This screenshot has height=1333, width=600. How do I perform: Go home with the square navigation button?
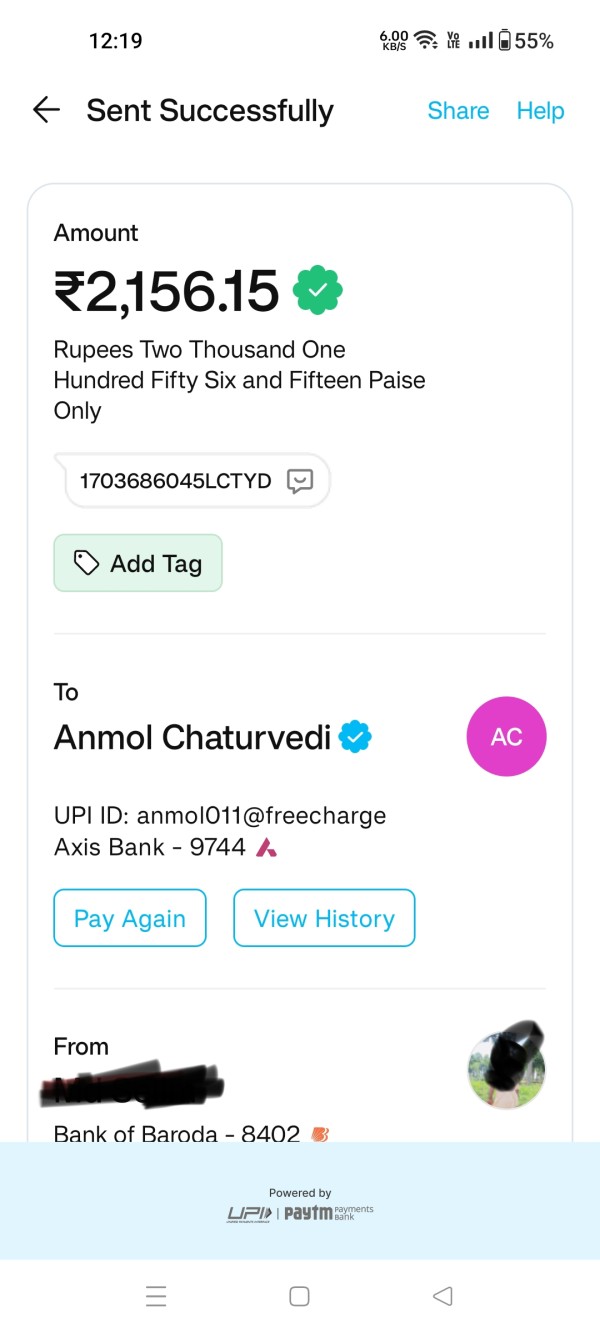(299, 1296)
